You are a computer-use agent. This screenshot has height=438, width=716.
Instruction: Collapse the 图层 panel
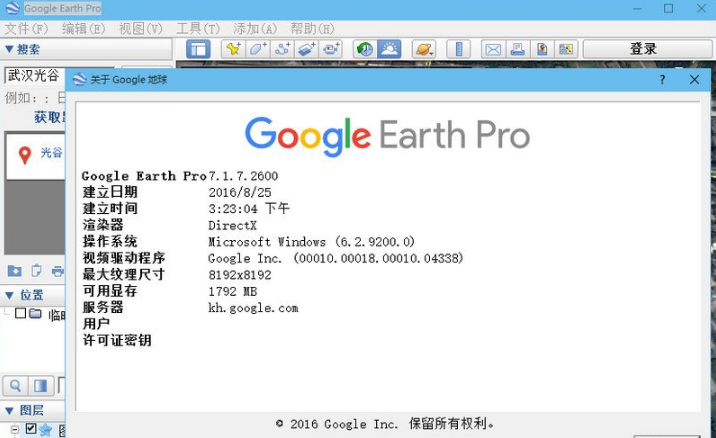pyautogui.click(x=9, y=411)
